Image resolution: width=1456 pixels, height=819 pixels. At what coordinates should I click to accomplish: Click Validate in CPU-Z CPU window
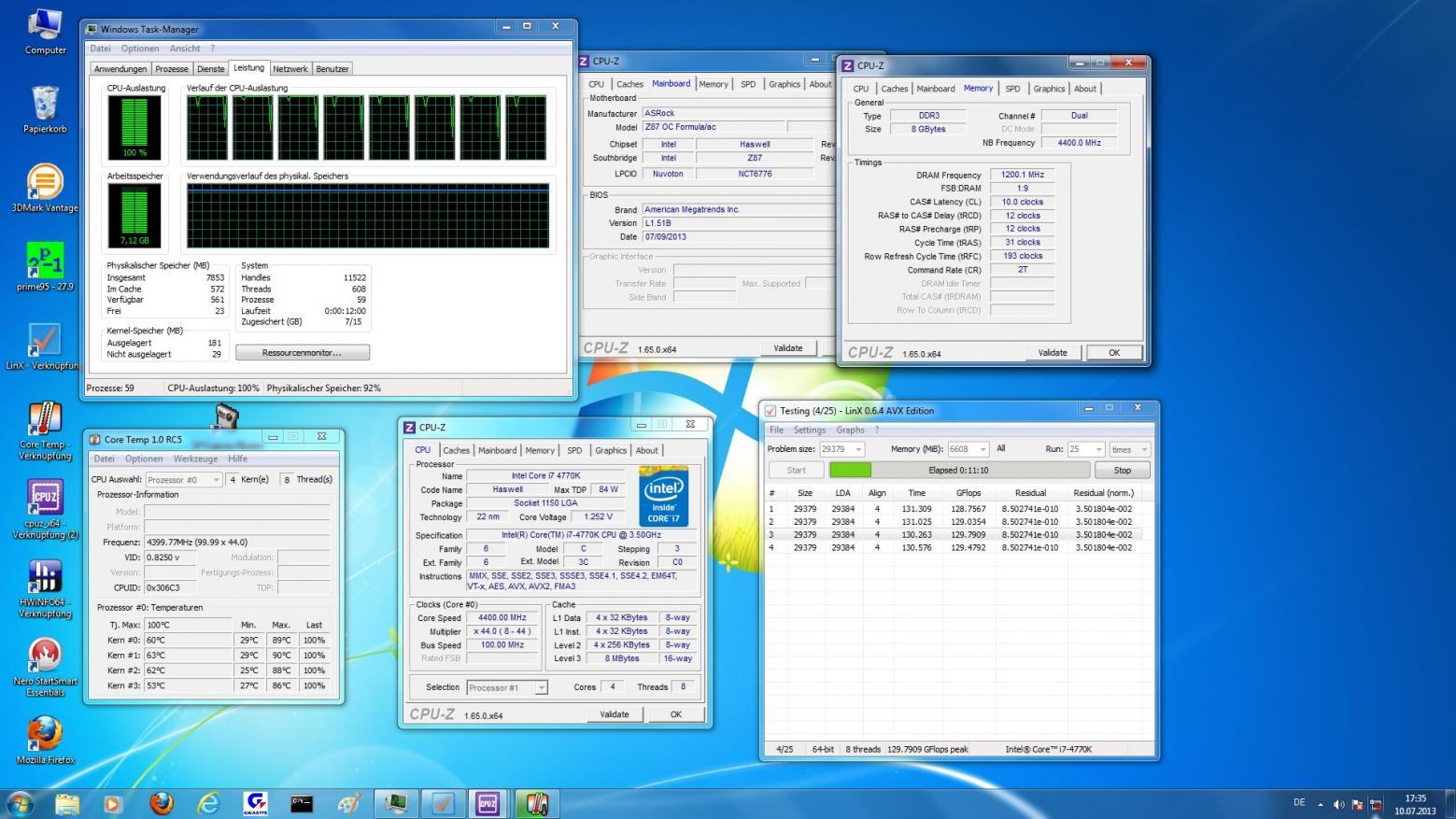(x=615, y=714)
